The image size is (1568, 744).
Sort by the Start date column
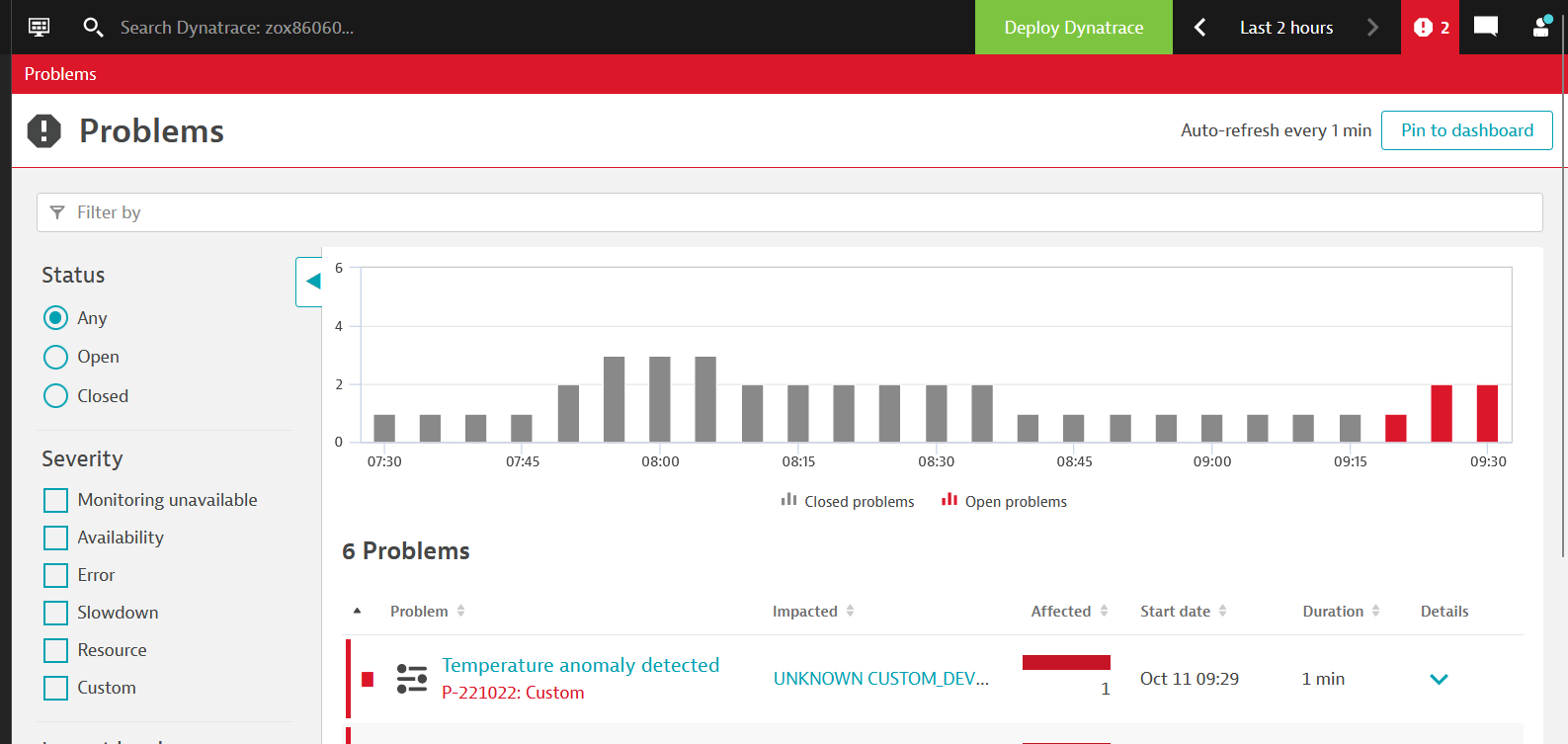tap(1184, 612)
